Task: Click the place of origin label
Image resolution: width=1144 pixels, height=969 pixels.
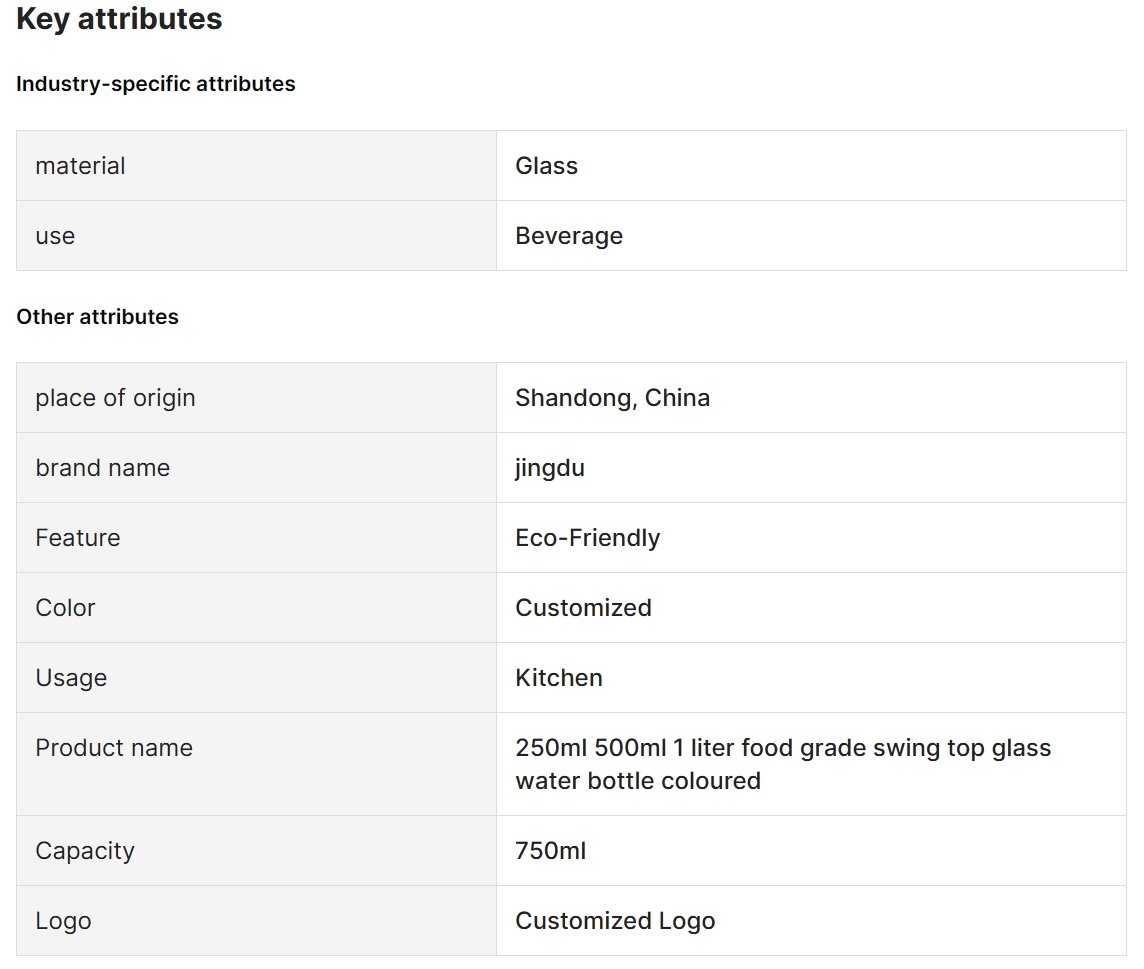Action: click(x=115, y=398)
